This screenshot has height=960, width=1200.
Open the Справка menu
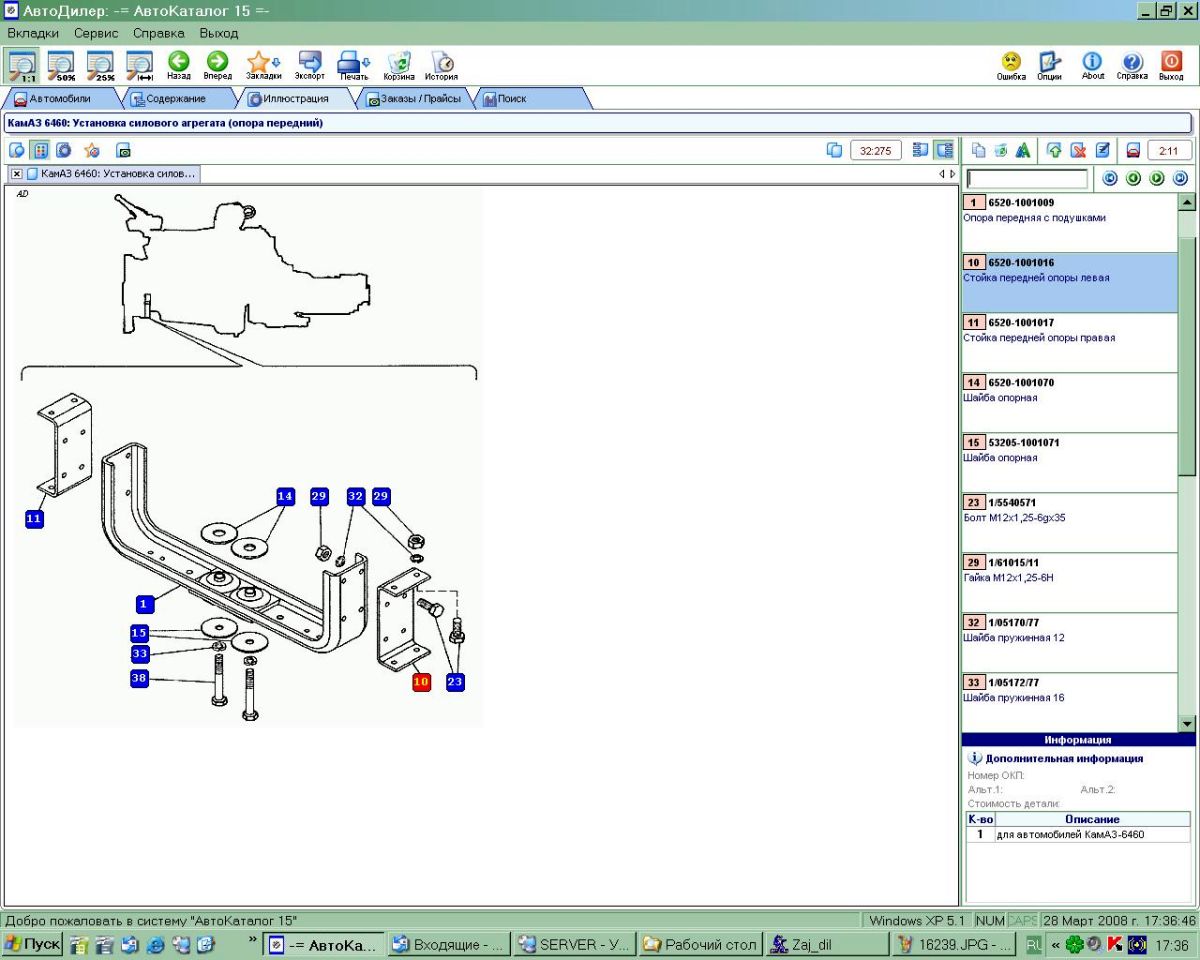pyautogui.click(x=159, y=33)
